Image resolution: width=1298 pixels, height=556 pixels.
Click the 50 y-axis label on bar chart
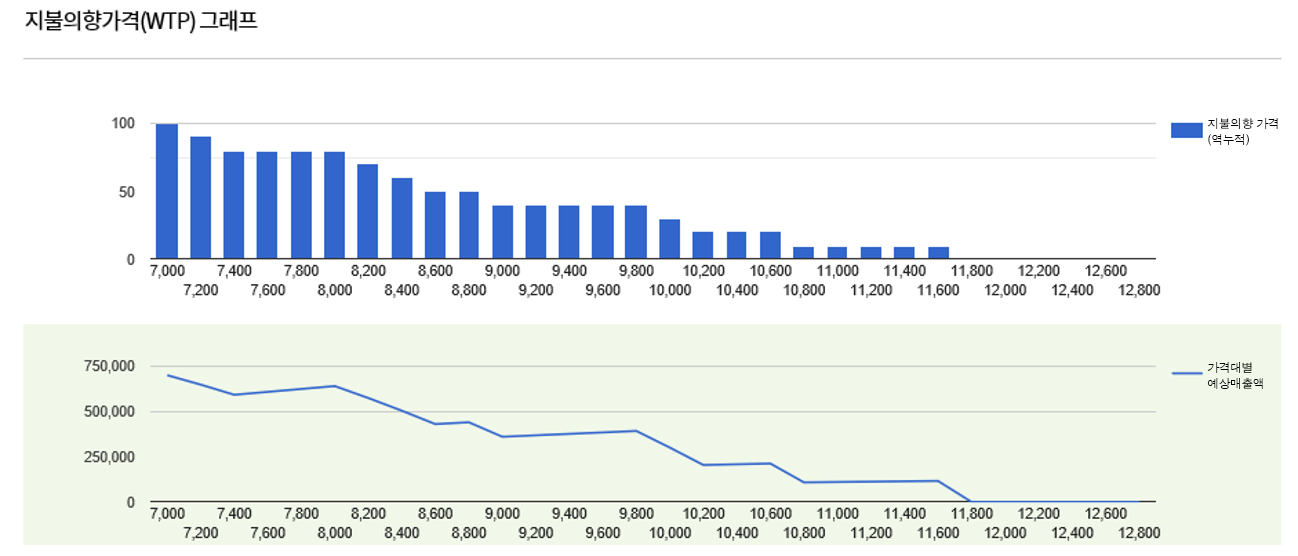[127, 192]
